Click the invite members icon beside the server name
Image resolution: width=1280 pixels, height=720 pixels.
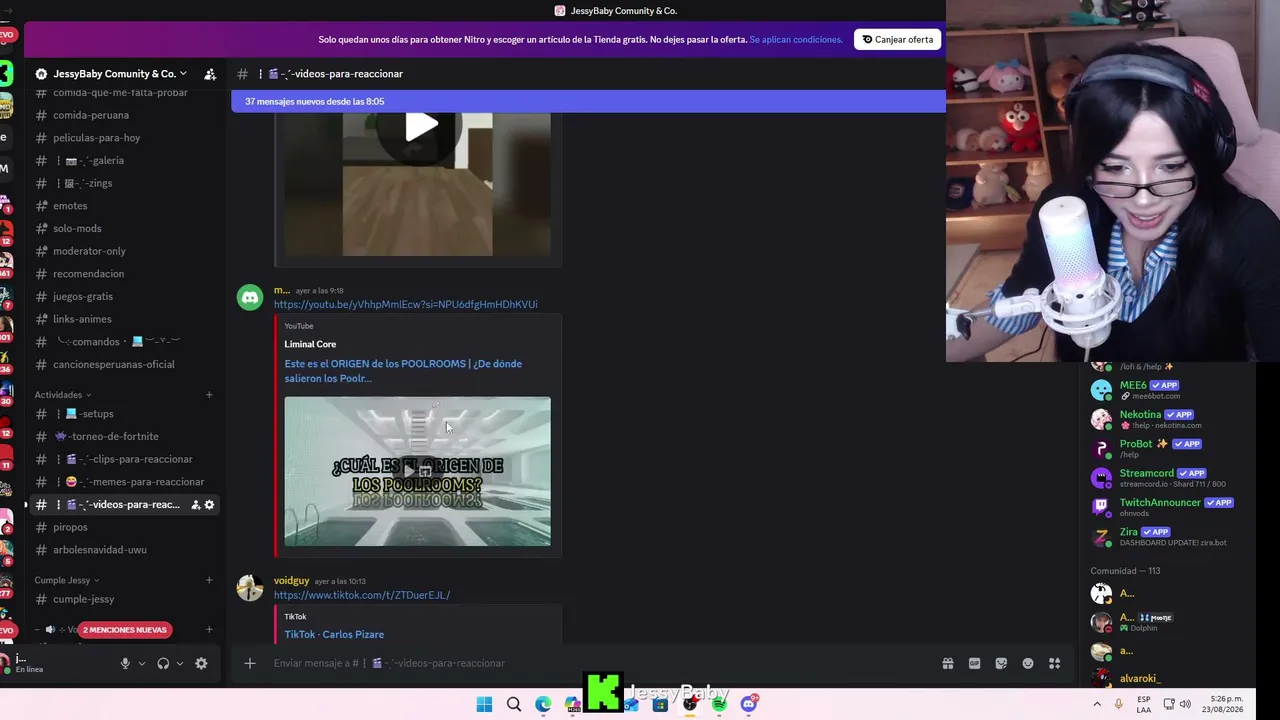(210, 74)
